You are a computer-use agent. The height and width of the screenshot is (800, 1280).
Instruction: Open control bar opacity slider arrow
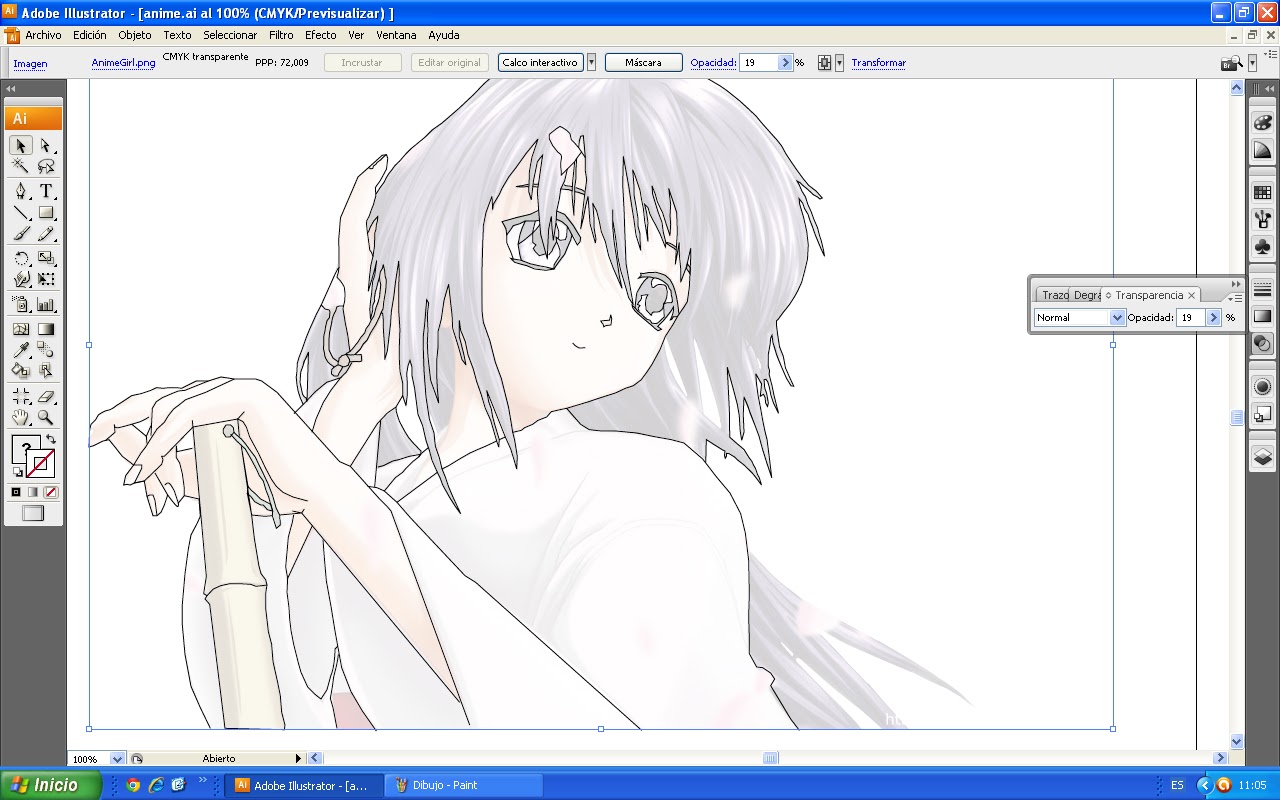click(x=785, y=62)
